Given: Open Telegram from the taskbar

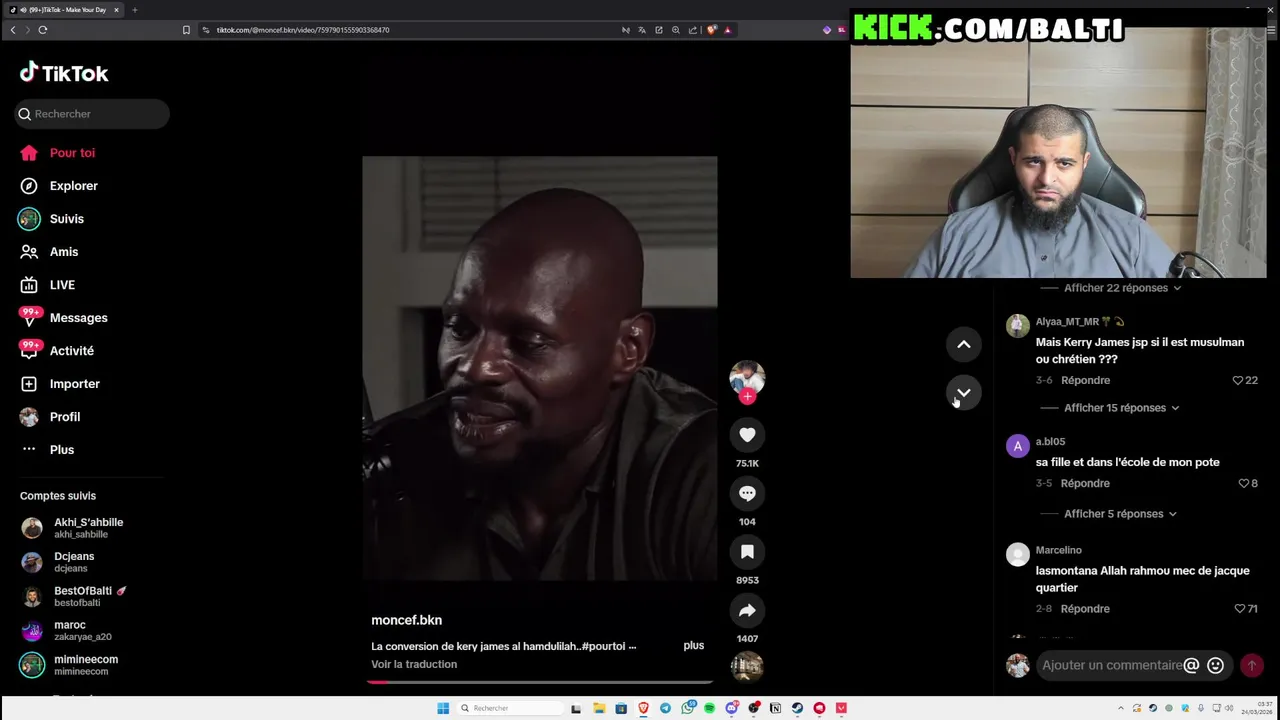Looking at the screenshot, I should 665,708.
